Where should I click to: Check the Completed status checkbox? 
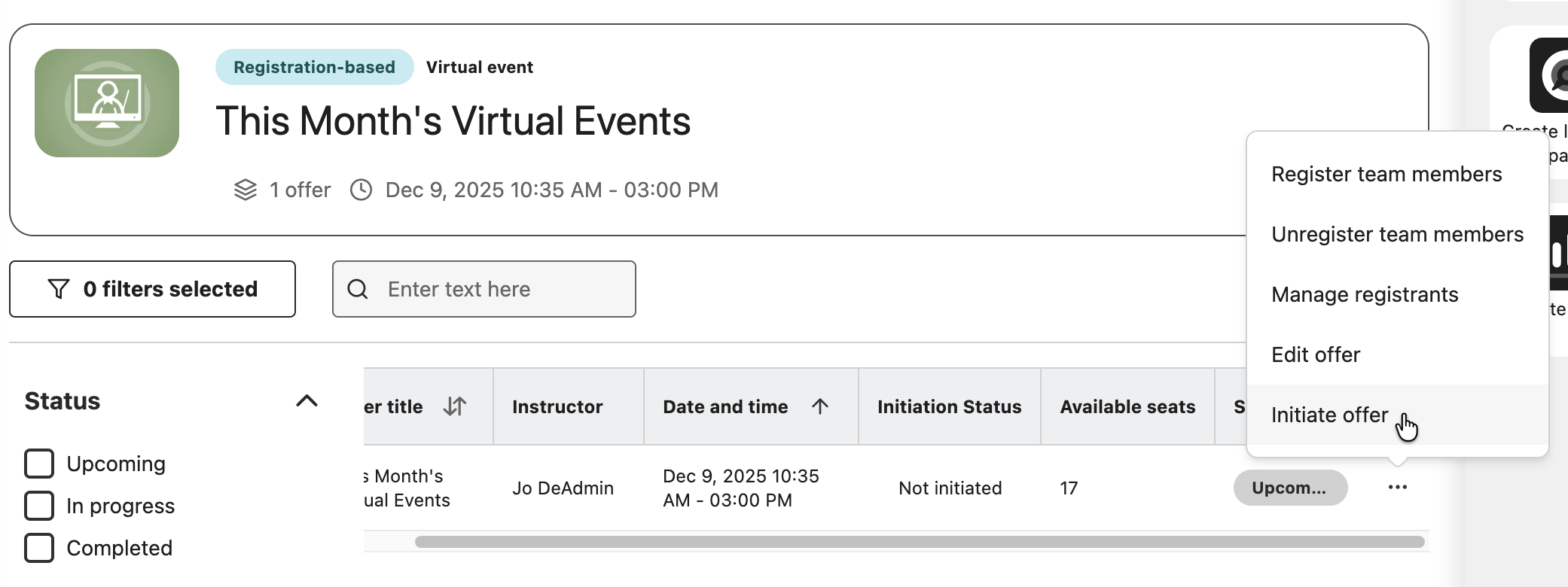[39, 548]
